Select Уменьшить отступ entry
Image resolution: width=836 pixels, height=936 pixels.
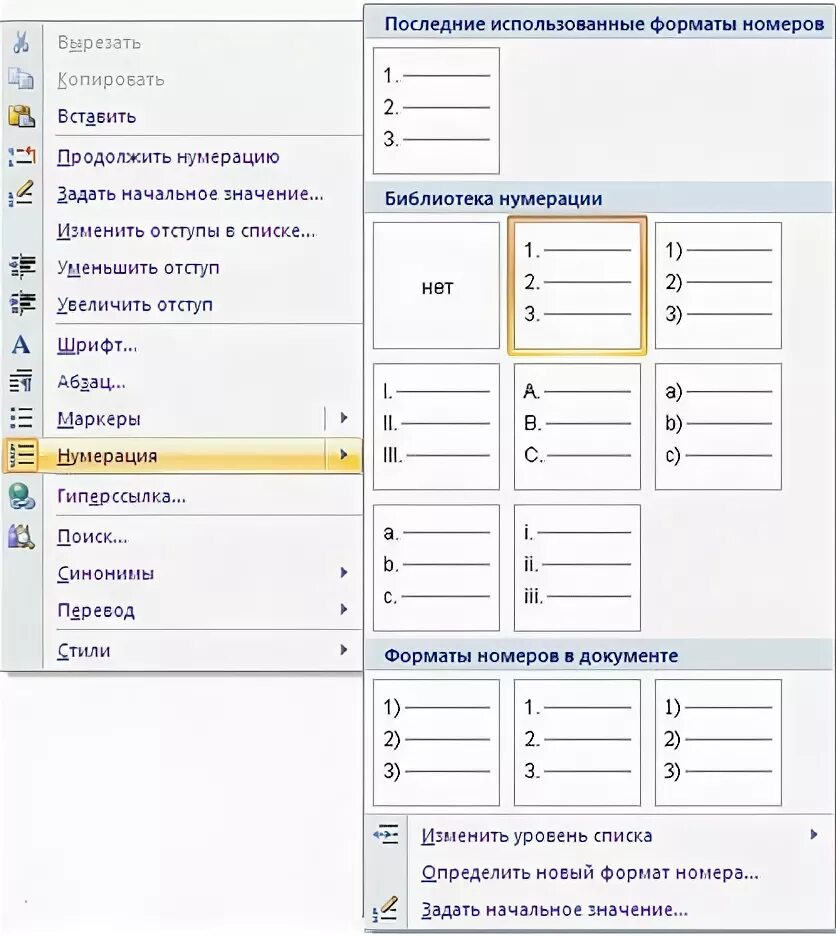(x=139, y=267)
